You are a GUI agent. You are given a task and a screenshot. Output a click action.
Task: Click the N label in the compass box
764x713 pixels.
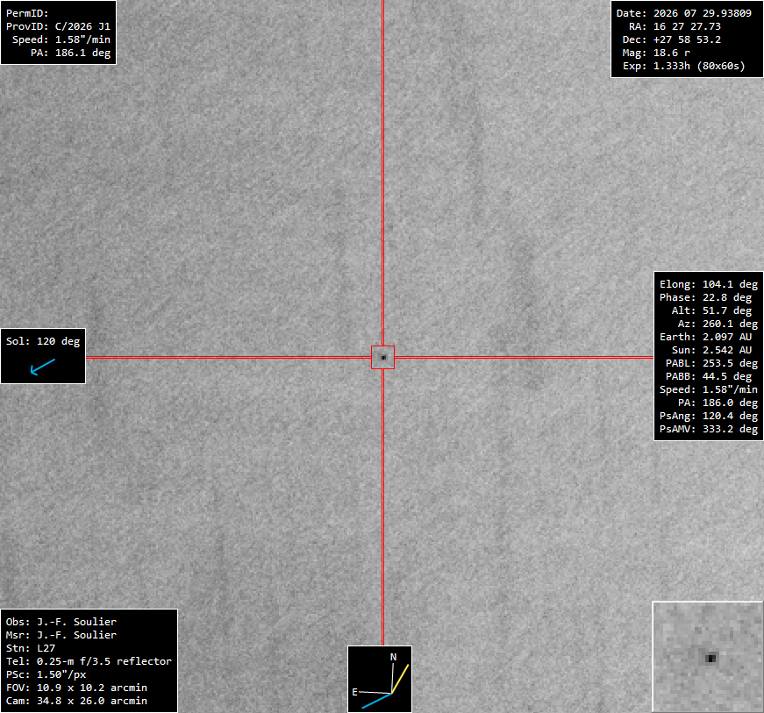coord(393,657)
